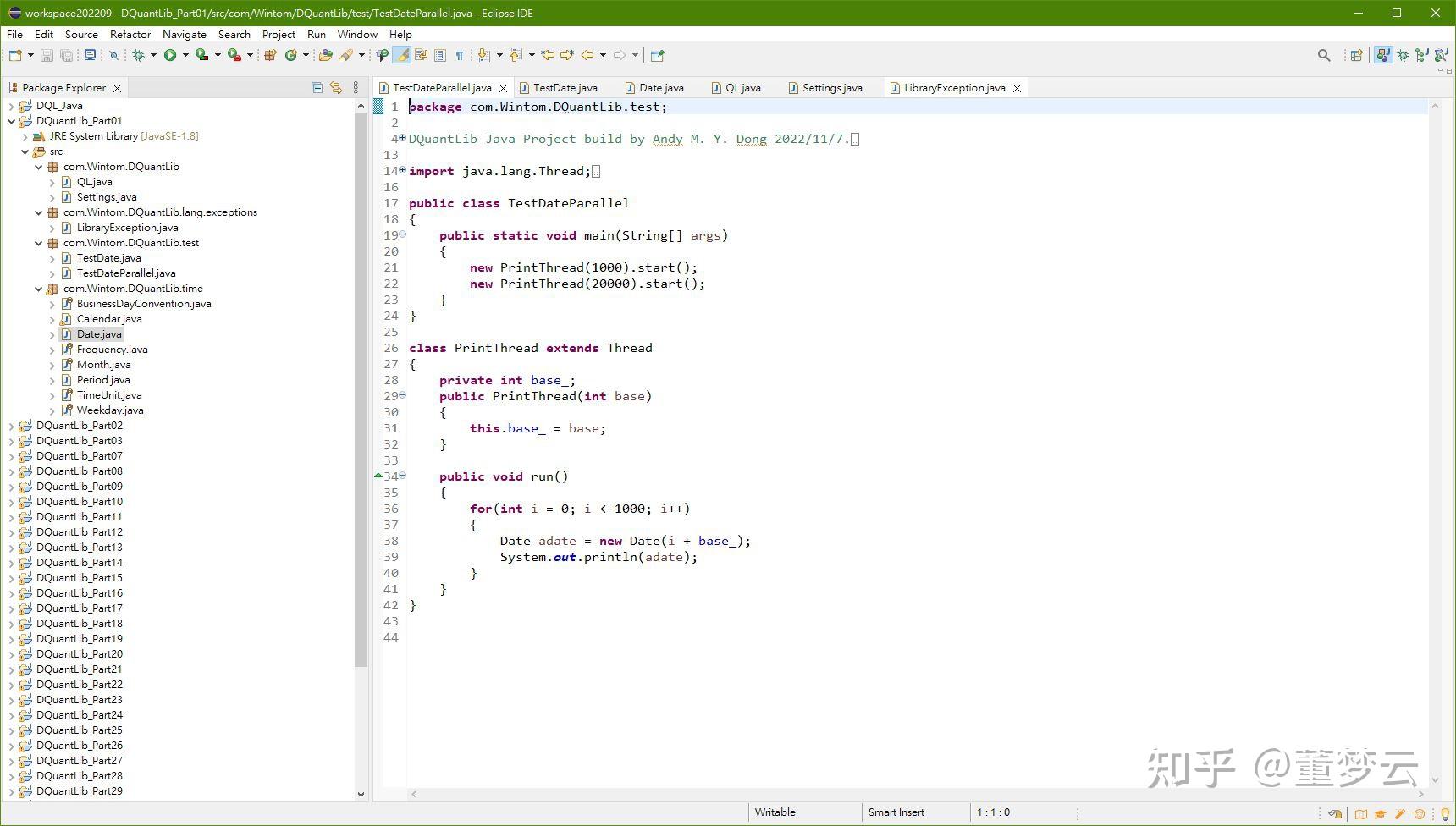
Task: Switch to the Debug perspective icon
Action: pyautogui.click(x=1403, y=55)
